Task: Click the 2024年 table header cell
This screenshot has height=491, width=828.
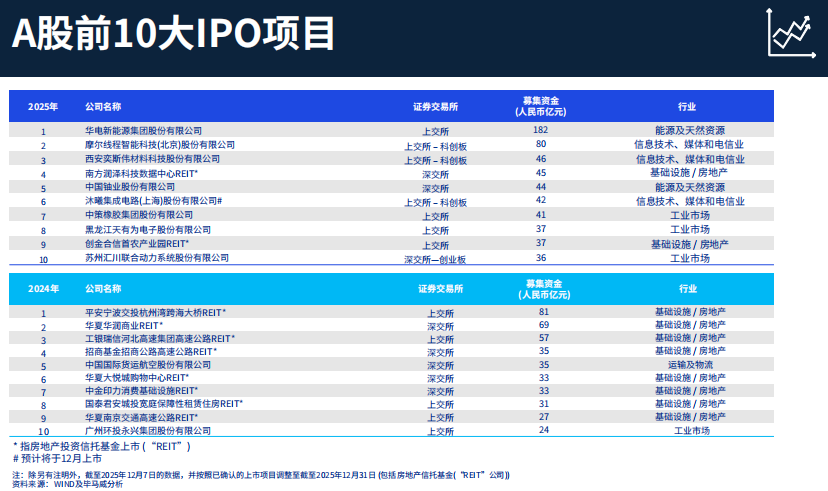Action: (43, 289)
